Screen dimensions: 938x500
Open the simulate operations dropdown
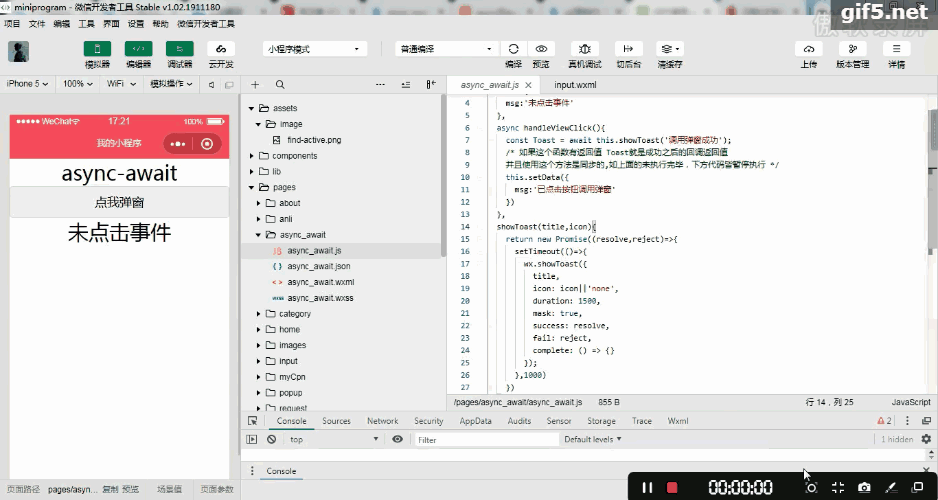(x=171, y=84)
